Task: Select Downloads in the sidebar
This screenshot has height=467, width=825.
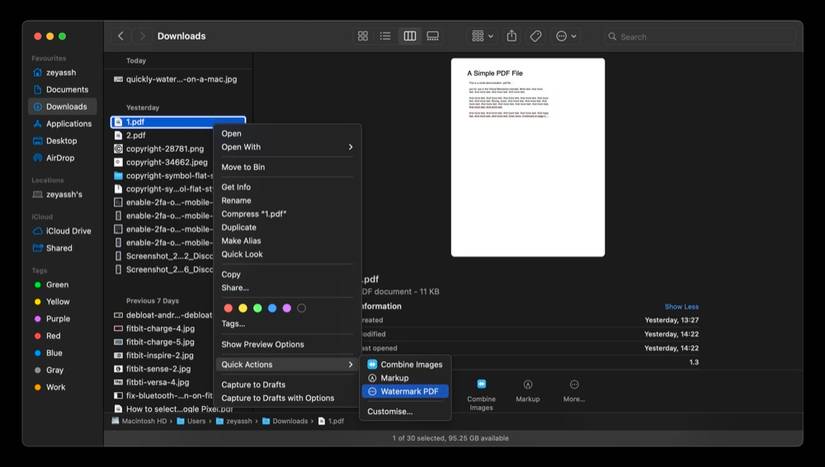Action: pos(62,107)
